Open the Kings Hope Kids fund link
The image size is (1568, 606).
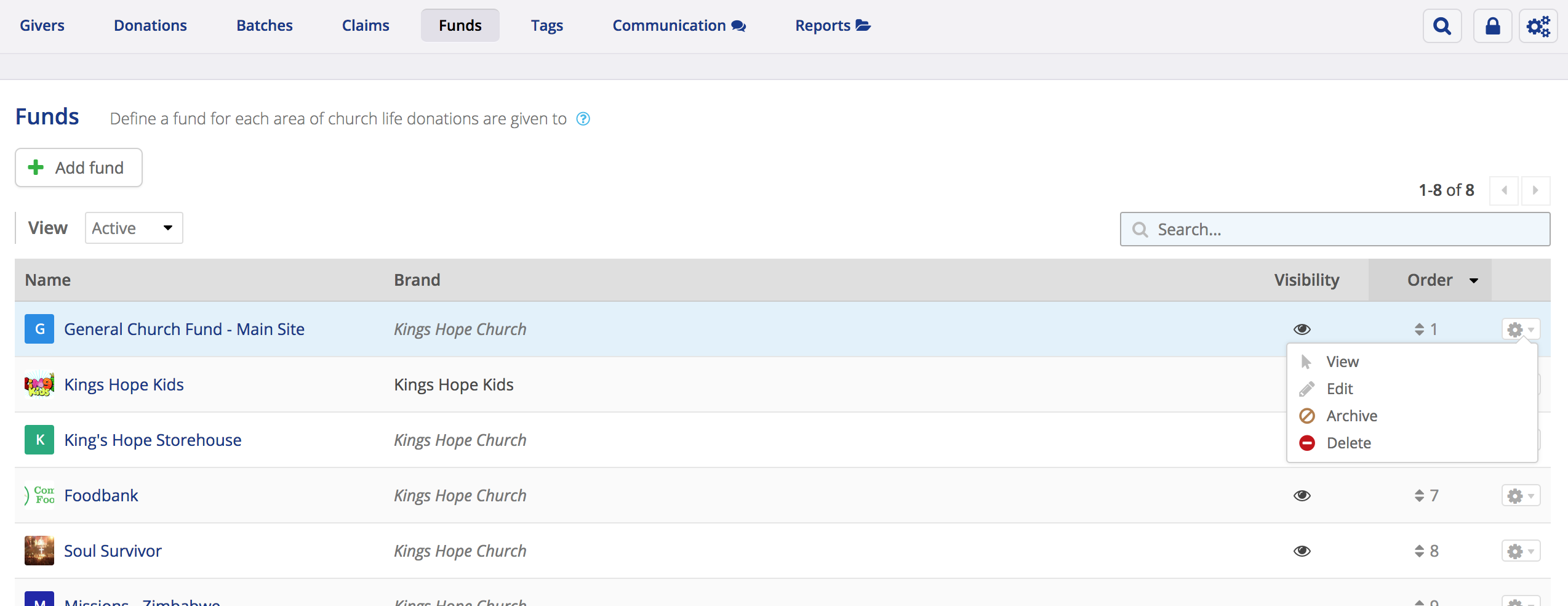point(124,385)
